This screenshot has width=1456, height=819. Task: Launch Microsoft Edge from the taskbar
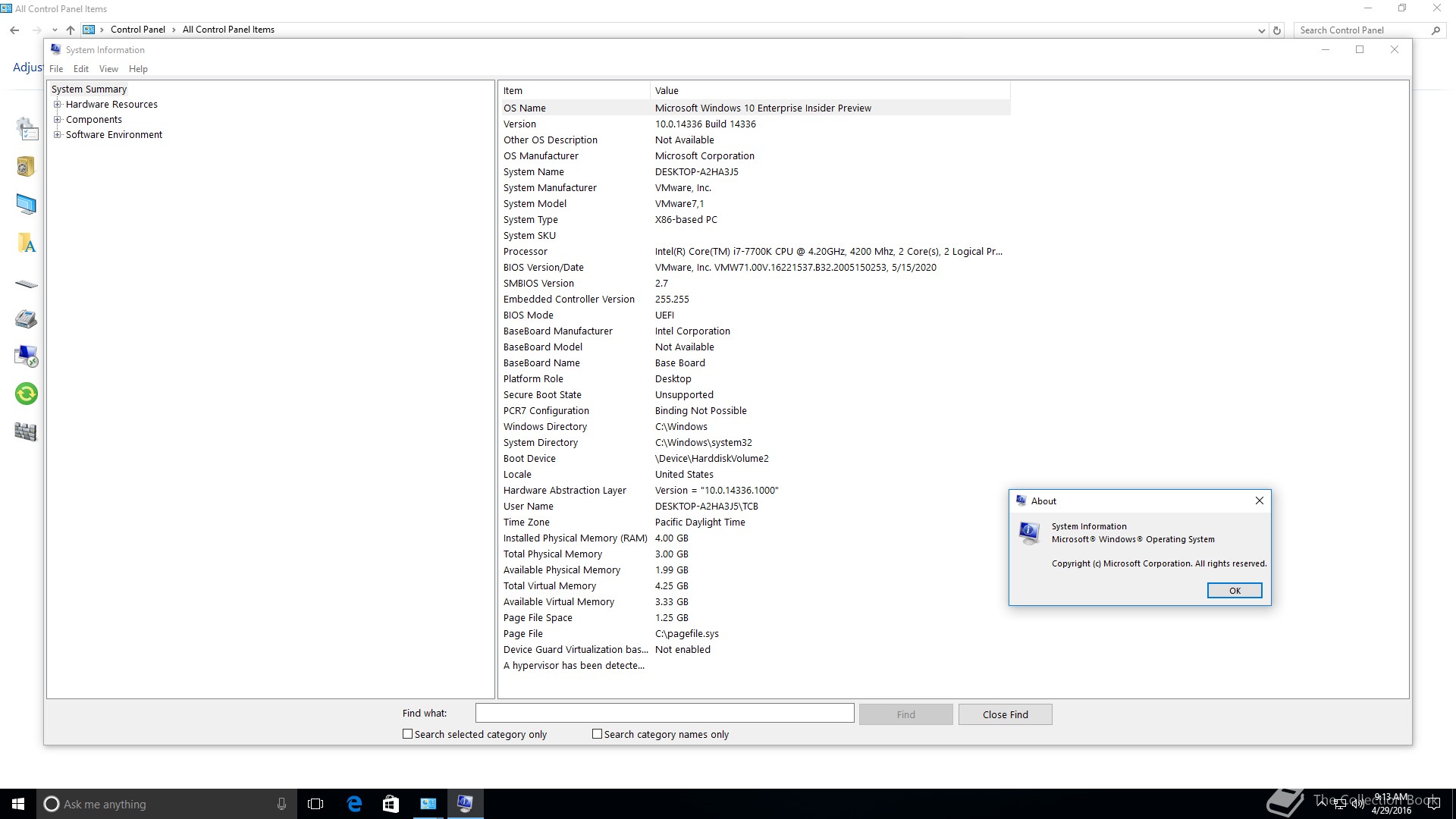coord(354,804)
